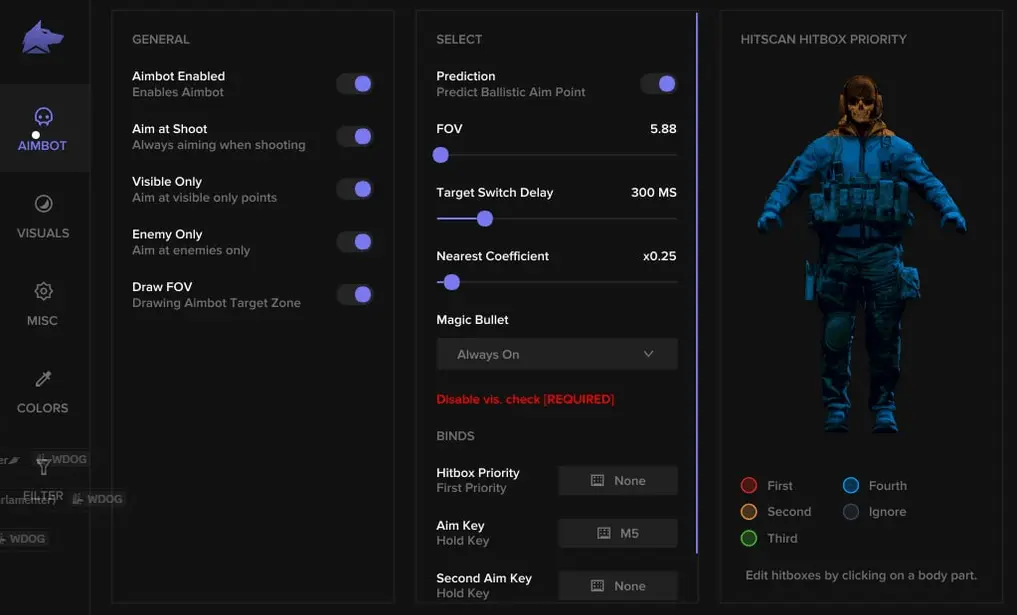Toggle the Enemy Only switch
The image size is (1017, 615).
tap(355, 242)
